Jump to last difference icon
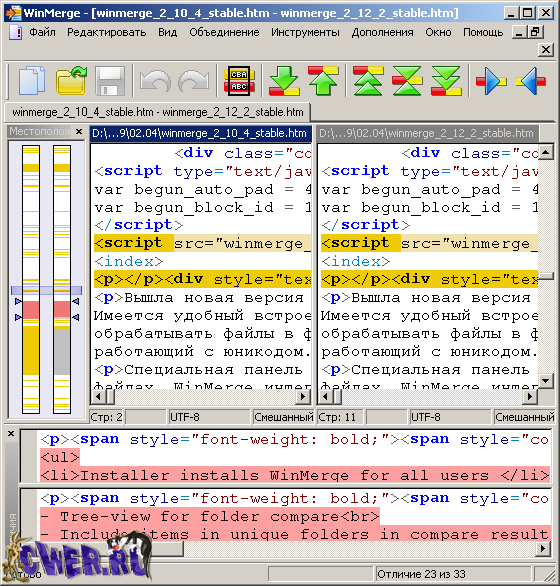This screenshot has width=560, height=586. [446, 80]
